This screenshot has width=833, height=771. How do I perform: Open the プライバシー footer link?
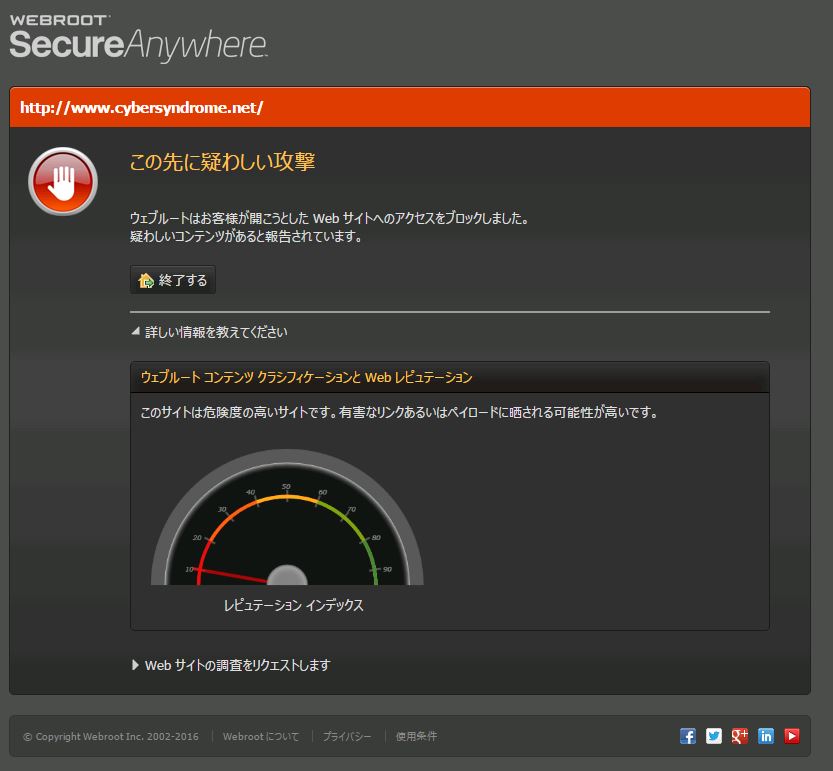347,736
